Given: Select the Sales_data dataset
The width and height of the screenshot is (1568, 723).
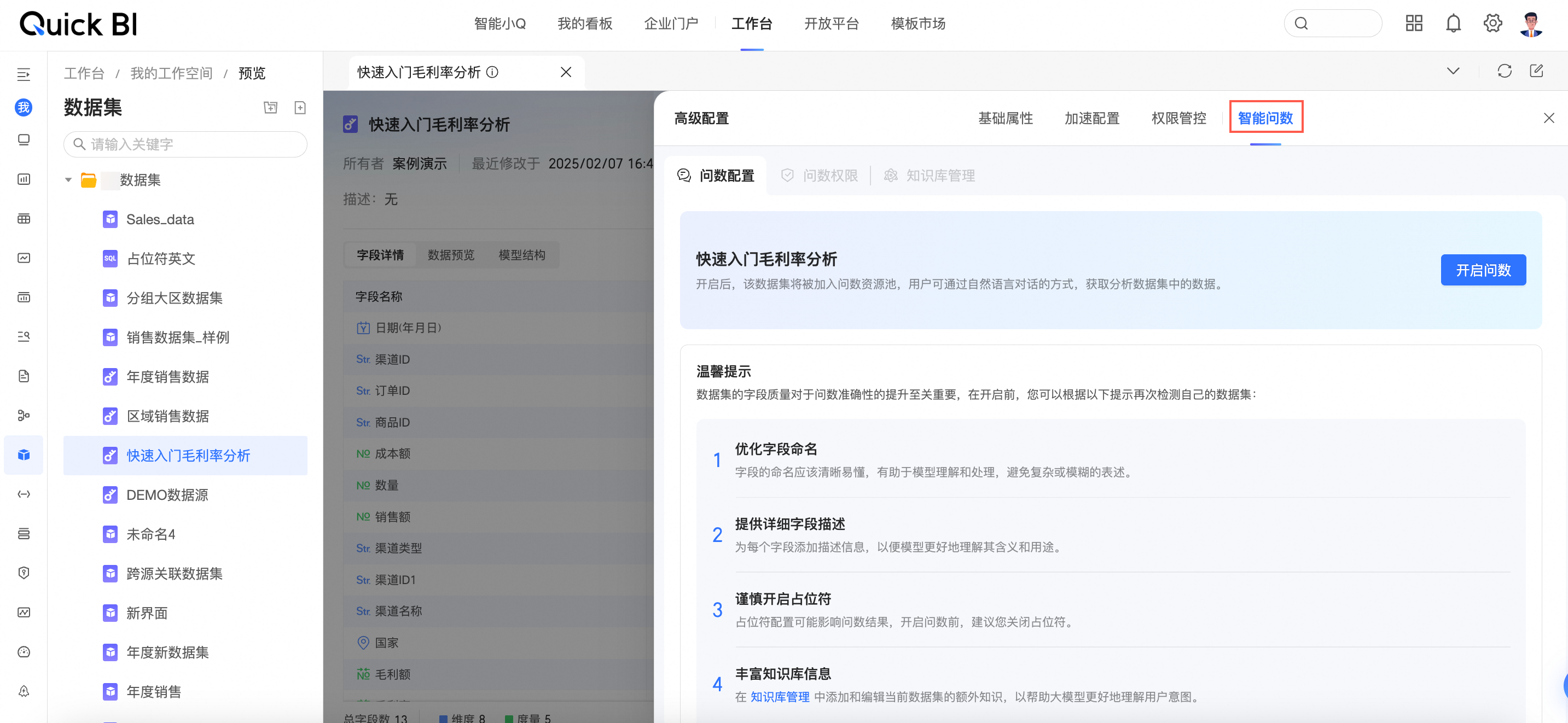Looking at the screenshot, I should pyautogui.click(x=160, y=220).
